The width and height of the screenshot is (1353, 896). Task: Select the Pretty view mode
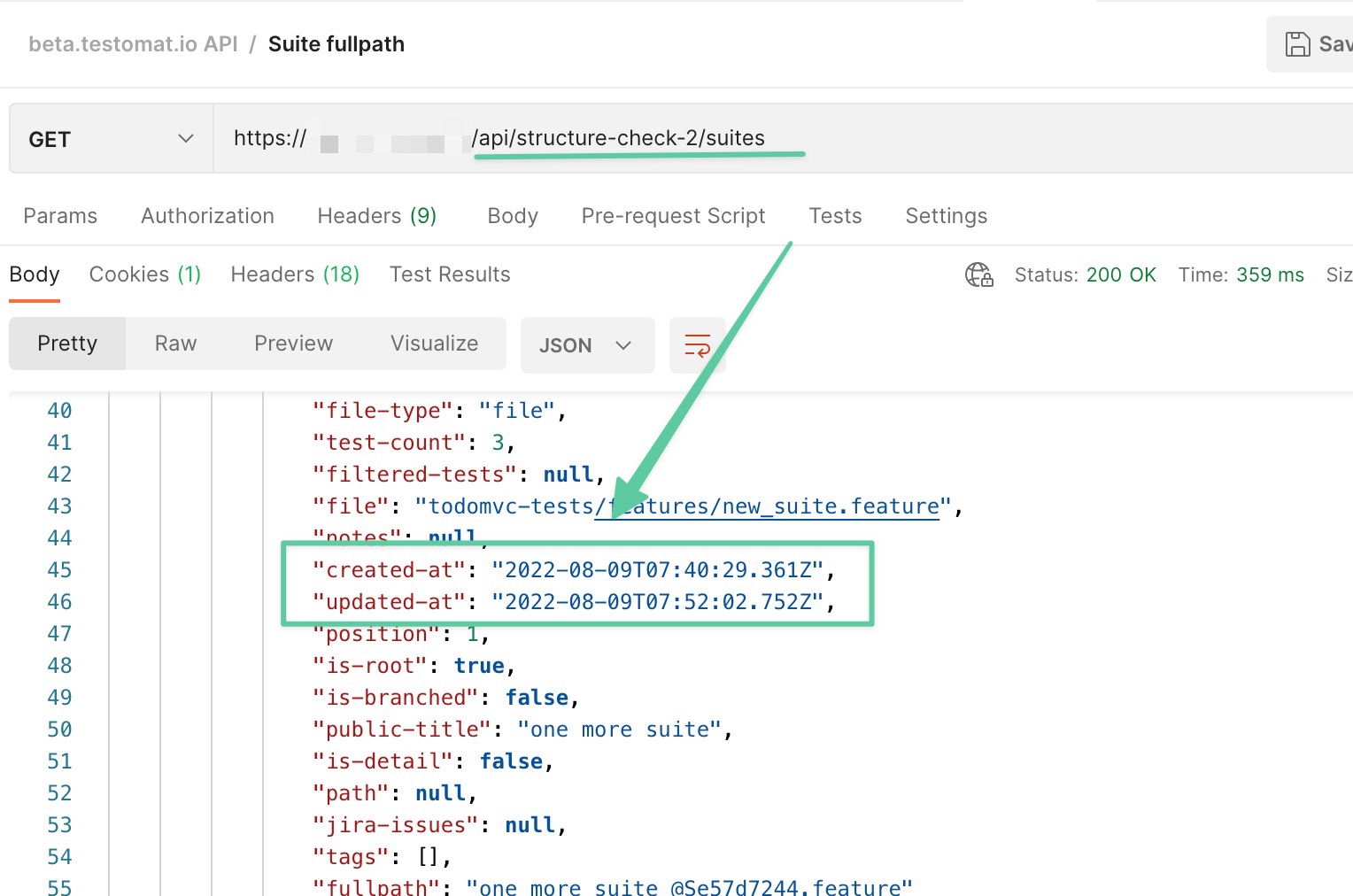click(67, 344)
